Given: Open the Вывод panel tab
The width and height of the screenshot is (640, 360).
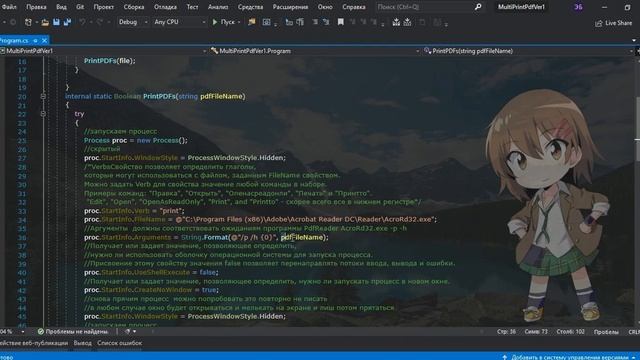Looking at the screenshot, I should pos(82,343).
